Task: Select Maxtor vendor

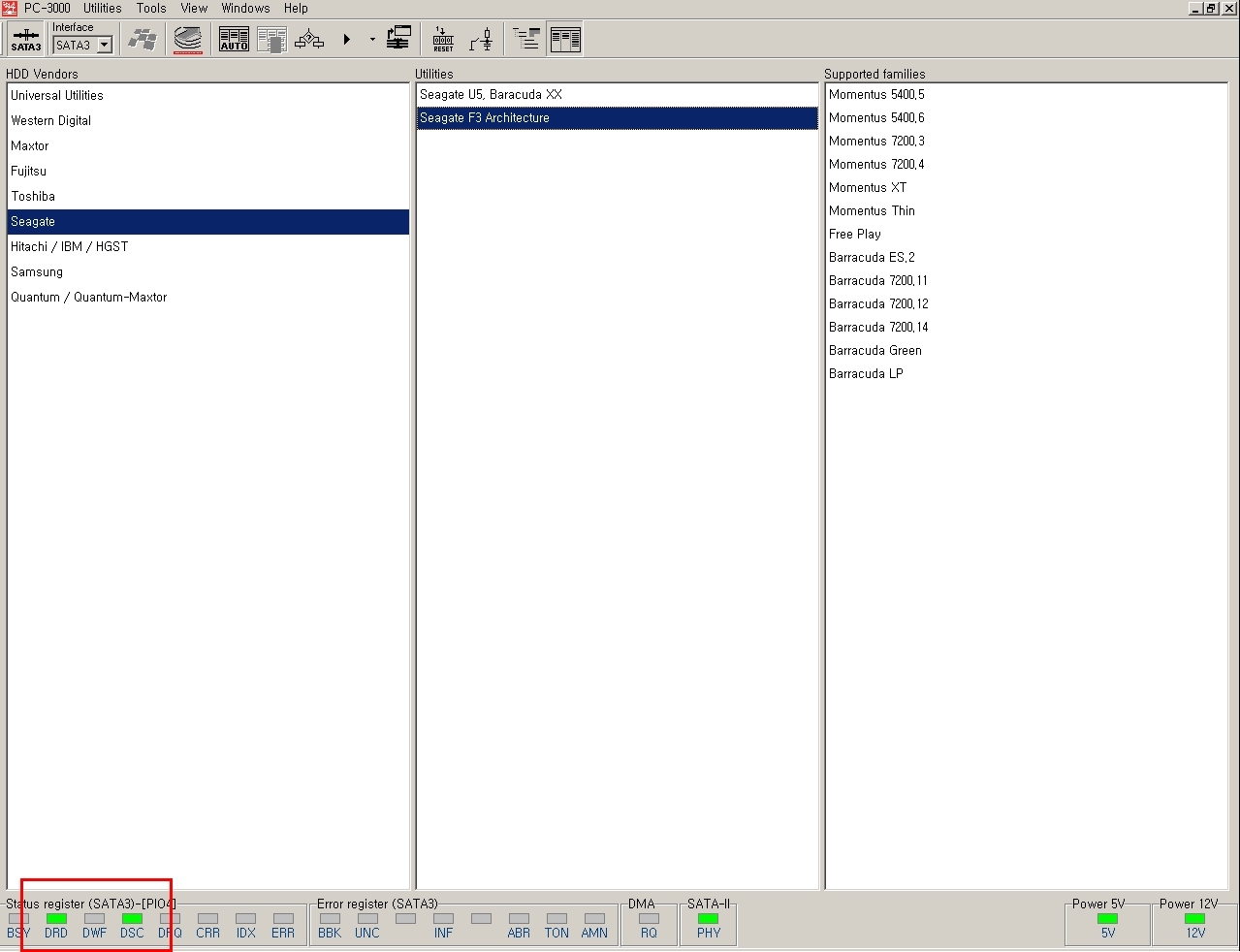Action: click(x=208, y=145)
